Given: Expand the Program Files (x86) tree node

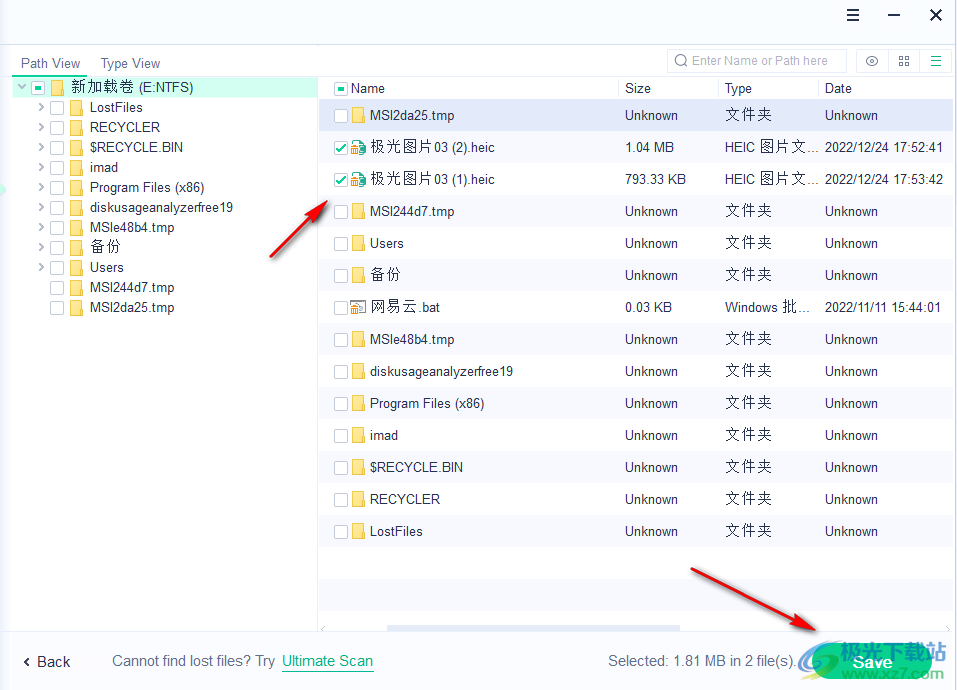Looking at the screenshot, I should pyautogui.click(x=40, y=187).
